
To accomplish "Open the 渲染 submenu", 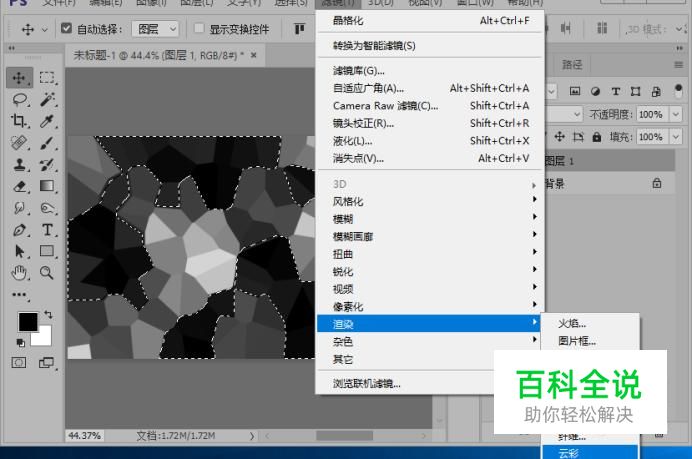I will click(x=430, y=324).
